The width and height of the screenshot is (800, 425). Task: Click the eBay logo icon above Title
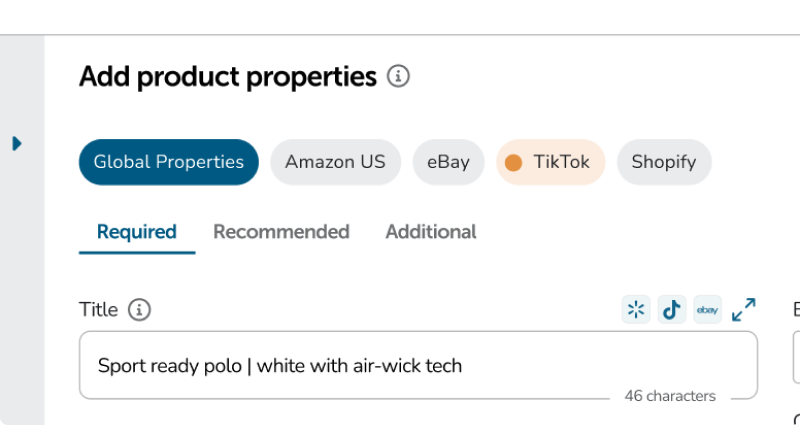coord(707,309)
